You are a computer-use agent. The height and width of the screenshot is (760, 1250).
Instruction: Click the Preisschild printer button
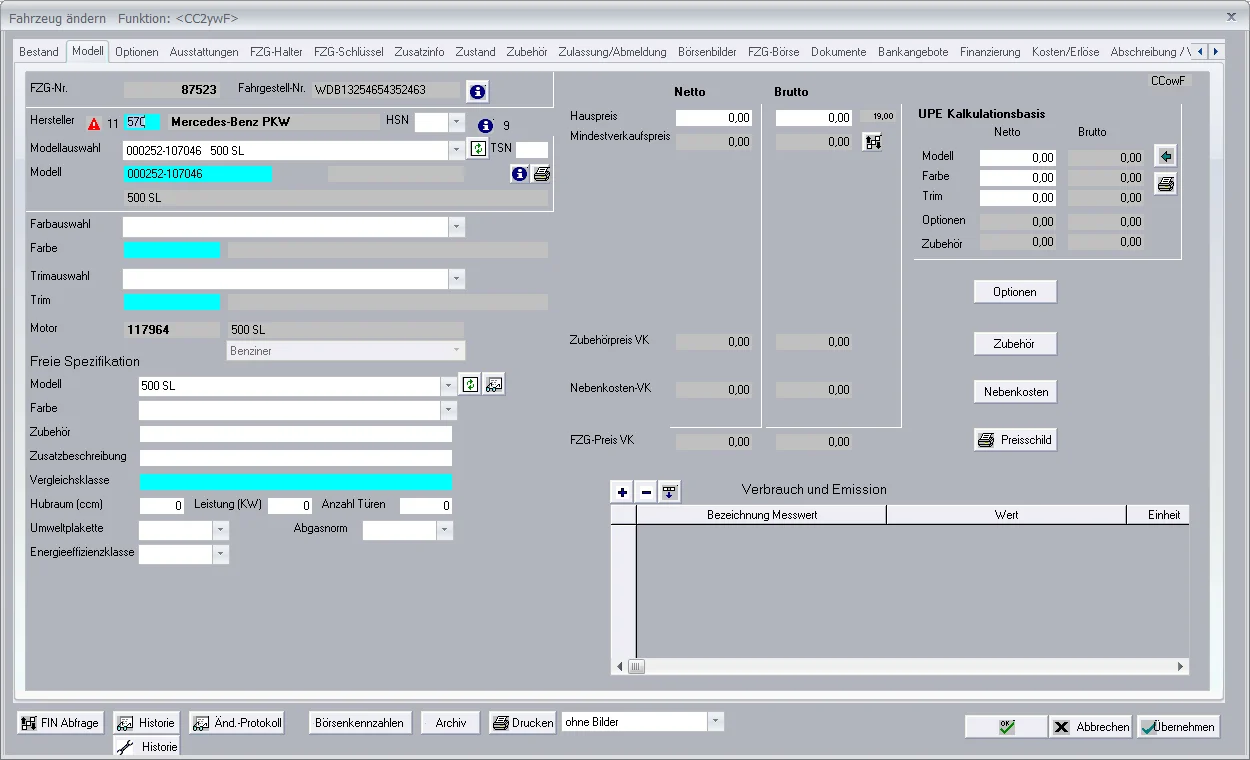(x=1015, y=440)
